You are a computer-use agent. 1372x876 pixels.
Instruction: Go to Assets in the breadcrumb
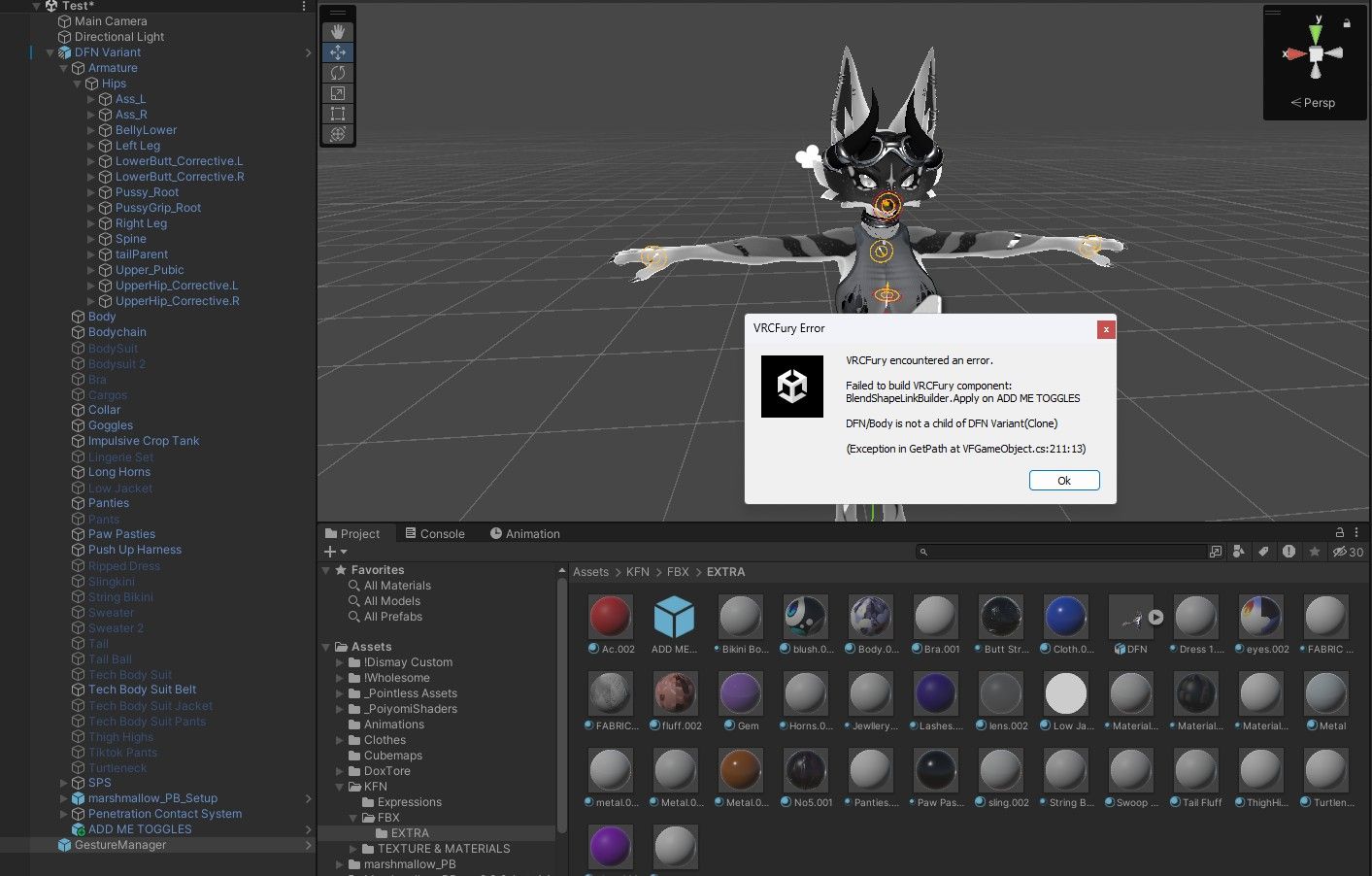590,572
